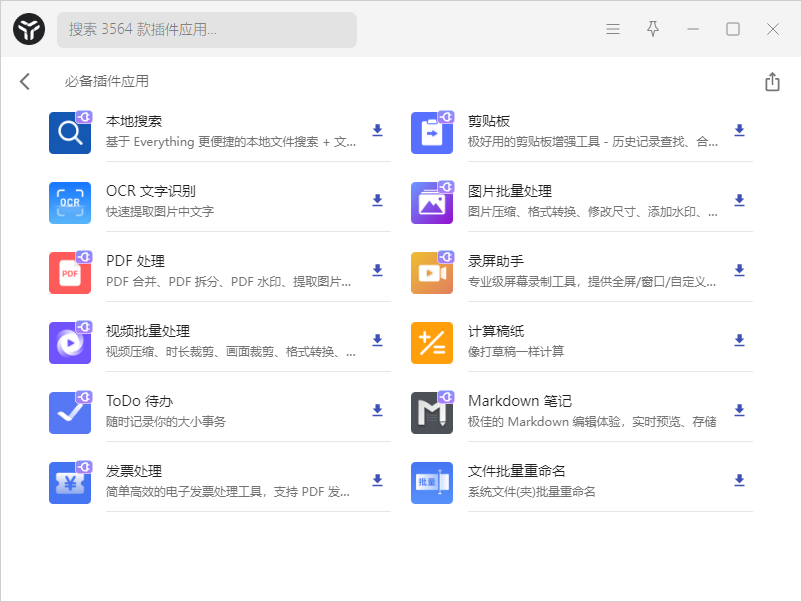The width and height of the screenshot is (802, 602).
Task: Open the 计算稿纸 calculator plugin icon
Action: 431,341
